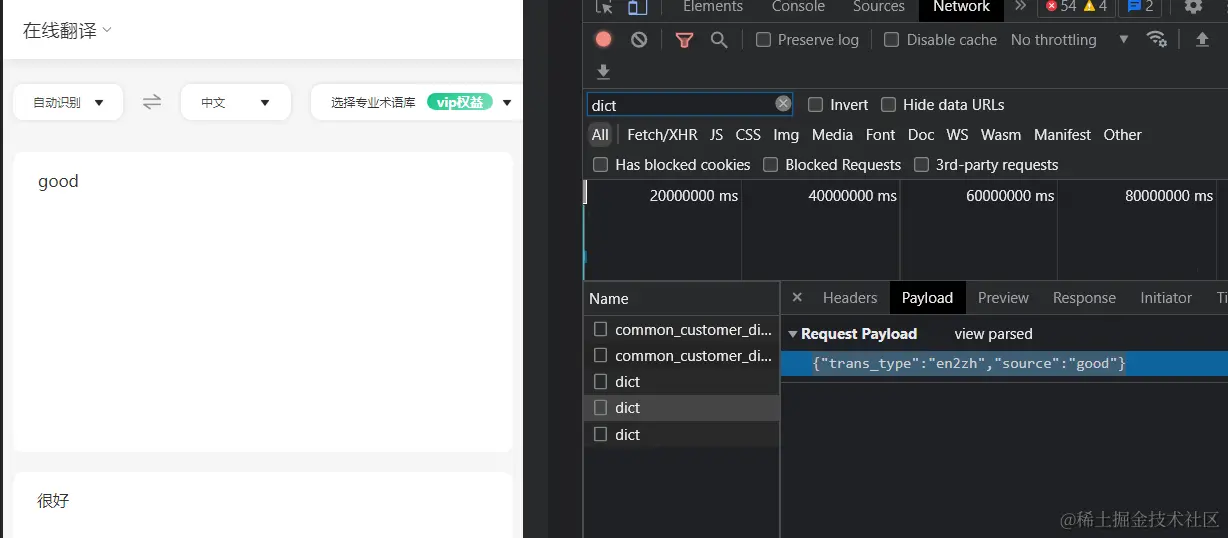
Task: Filter requests by Img
Action: [x=786, y=135]
